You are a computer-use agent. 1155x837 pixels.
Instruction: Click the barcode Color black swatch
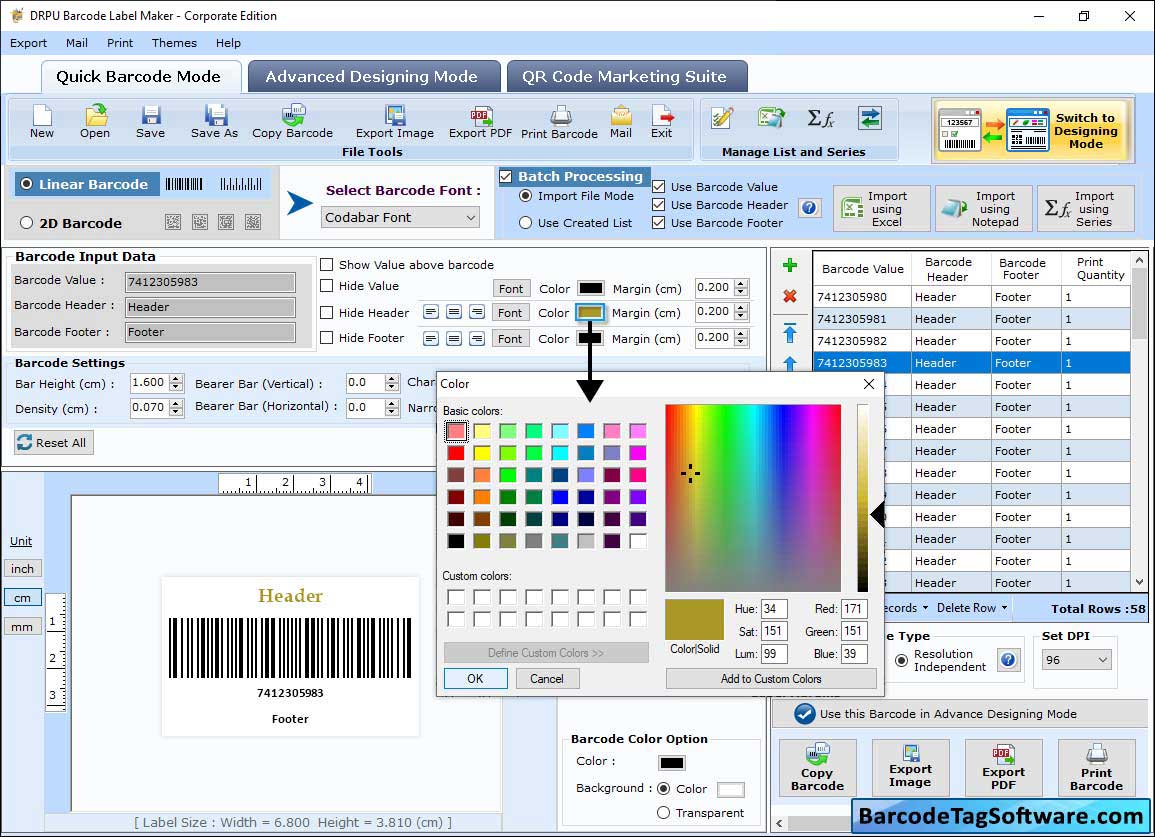pos(672,763)
